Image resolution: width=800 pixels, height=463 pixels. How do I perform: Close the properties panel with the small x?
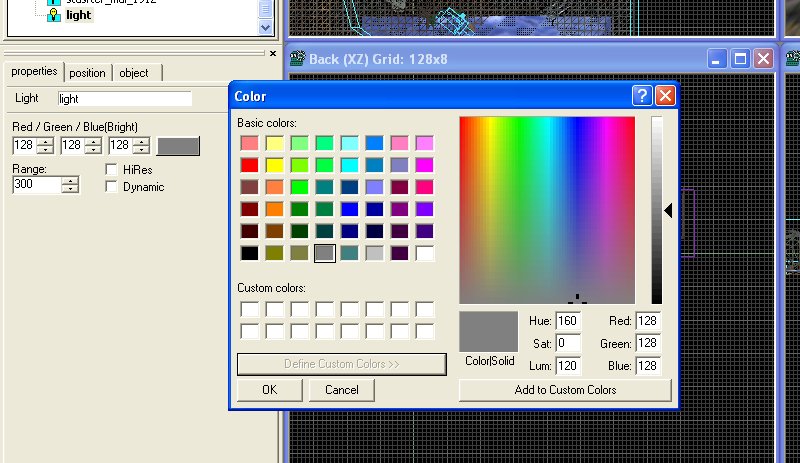(273, 53)
